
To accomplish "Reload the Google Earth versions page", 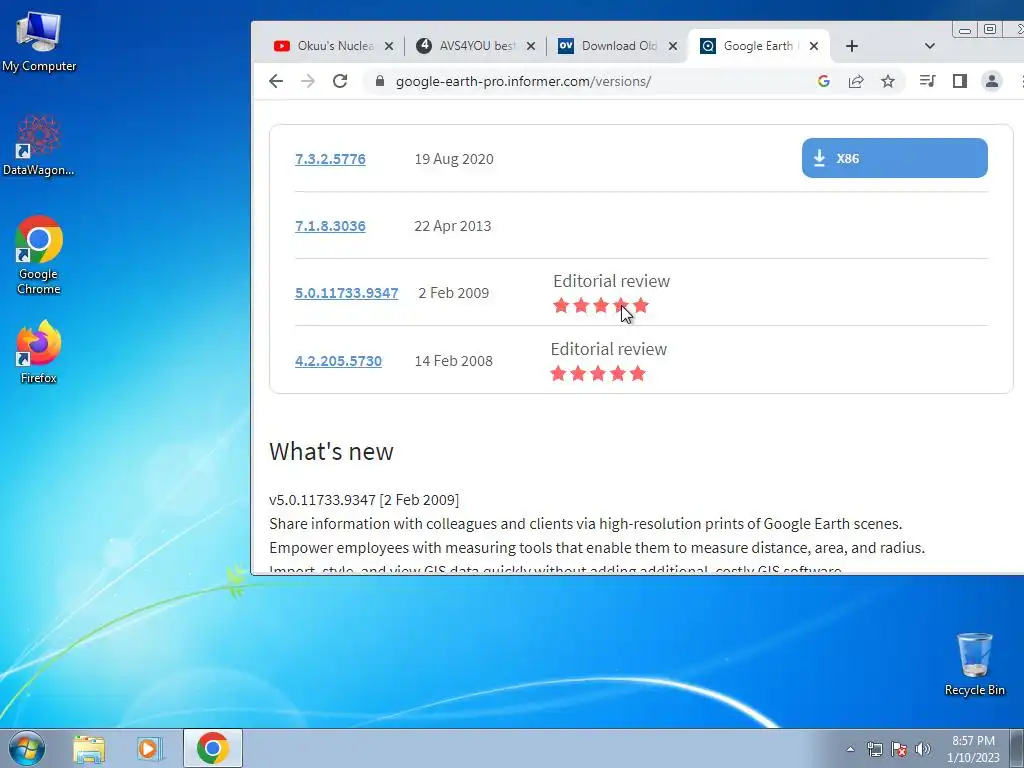I will [x=340, y=81].
